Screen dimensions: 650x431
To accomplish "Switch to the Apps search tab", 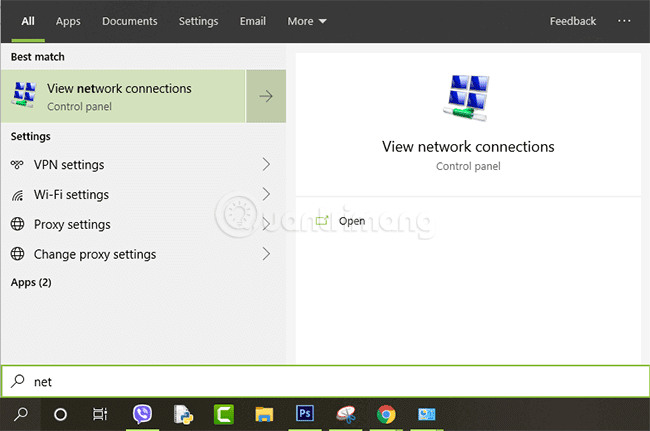I will point(68,21).
